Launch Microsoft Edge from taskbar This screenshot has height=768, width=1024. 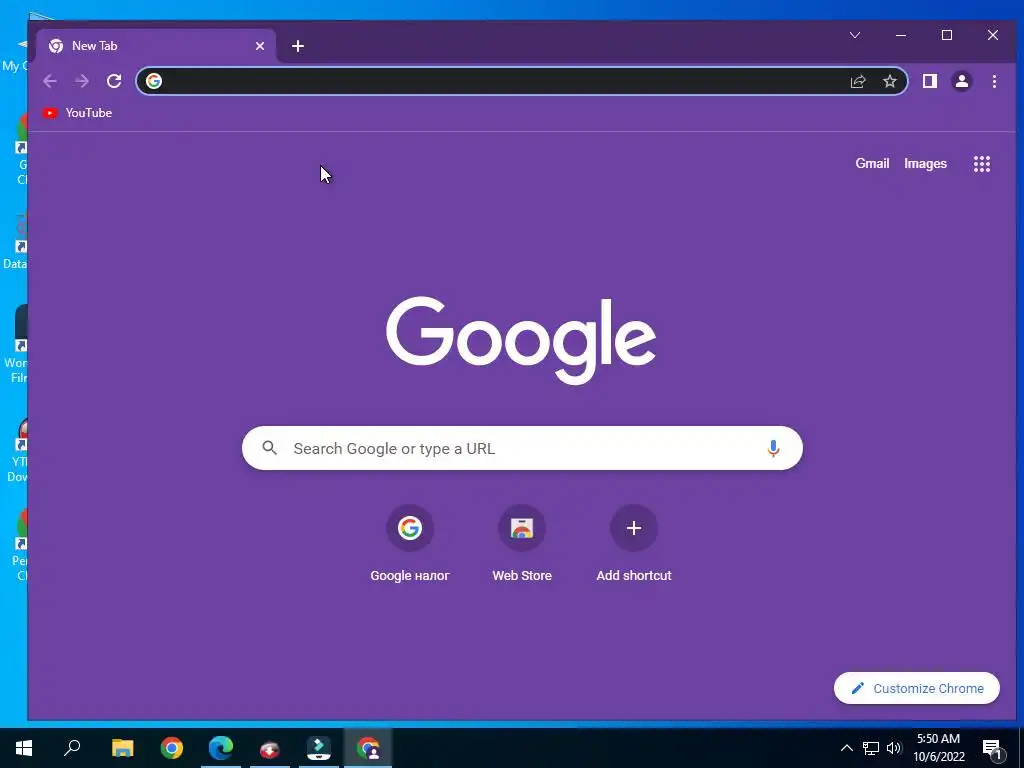coord(221,748)
